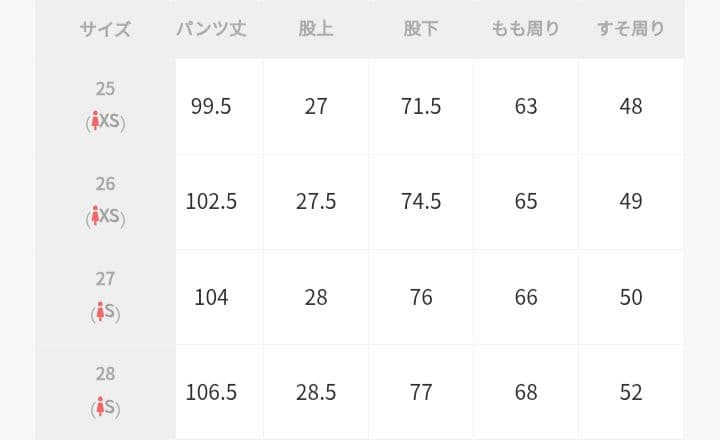Click the person icon in size 28 row
This screenshot has height=440, width=720.
point(98,408)
